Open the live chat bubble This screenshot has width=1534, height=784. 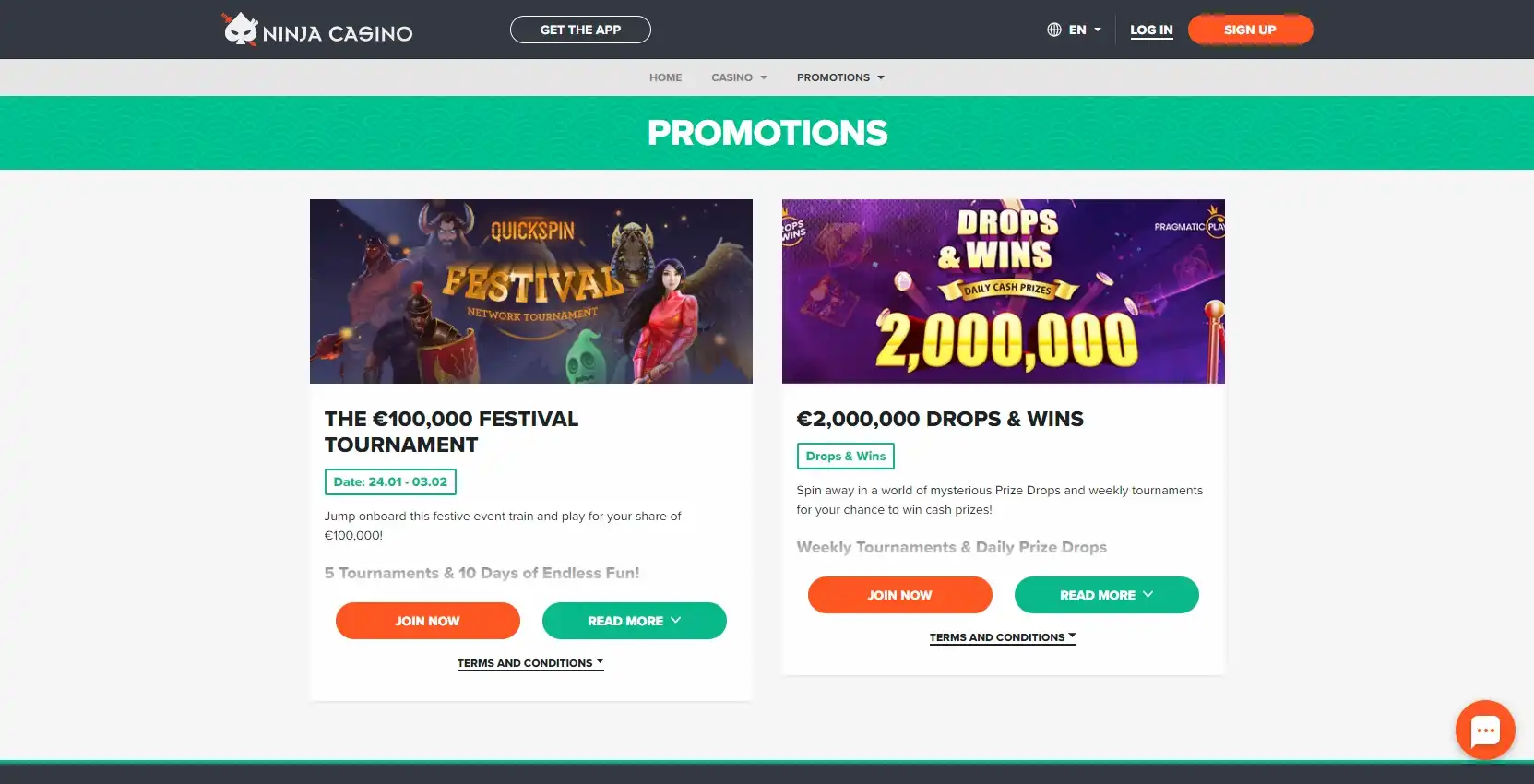tap(1484, 731)
